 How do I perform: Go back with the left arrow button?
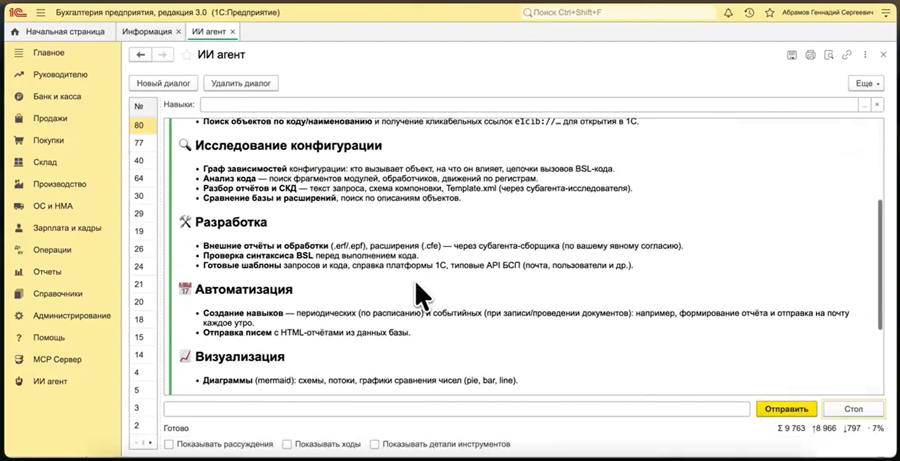[141, 55]
